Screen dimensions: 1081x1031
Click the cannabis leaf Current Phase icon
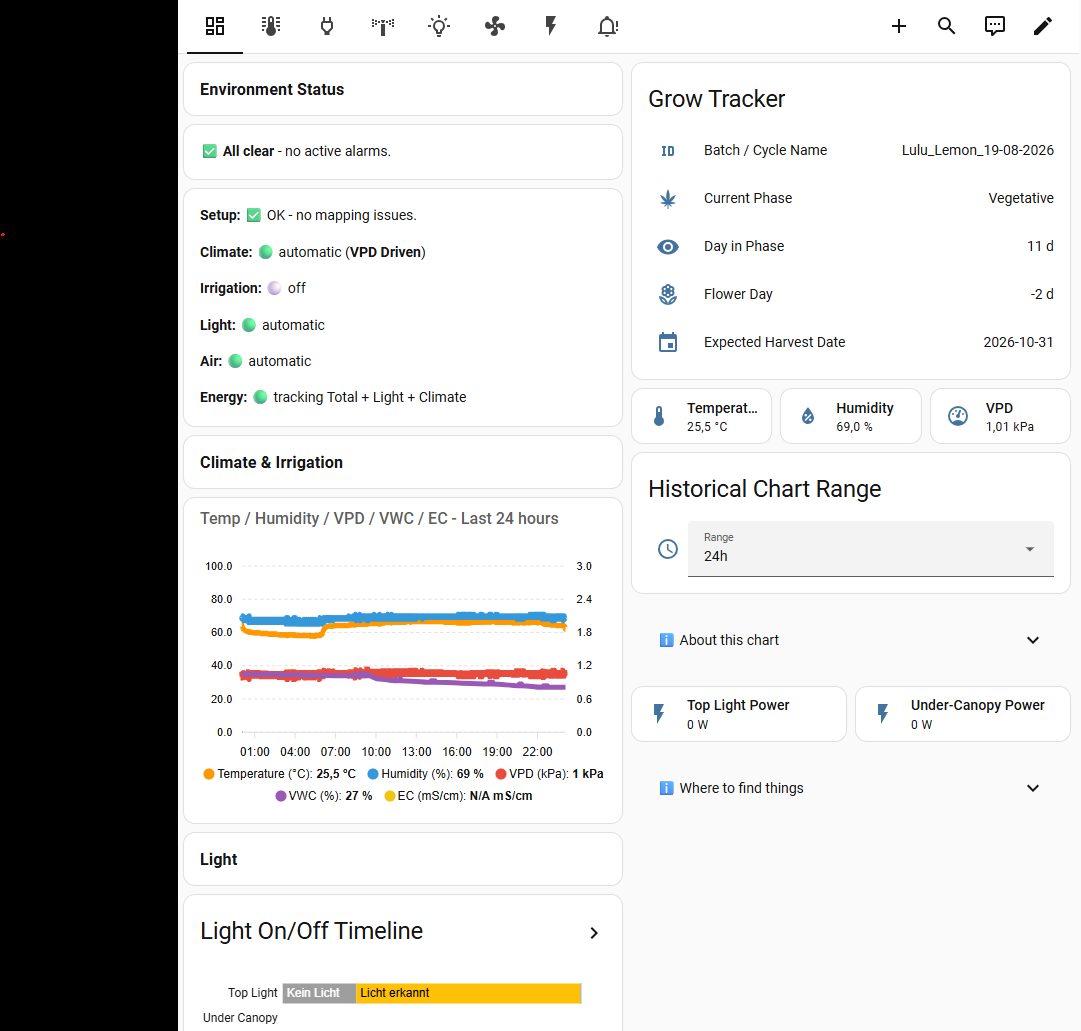point(668,199)
